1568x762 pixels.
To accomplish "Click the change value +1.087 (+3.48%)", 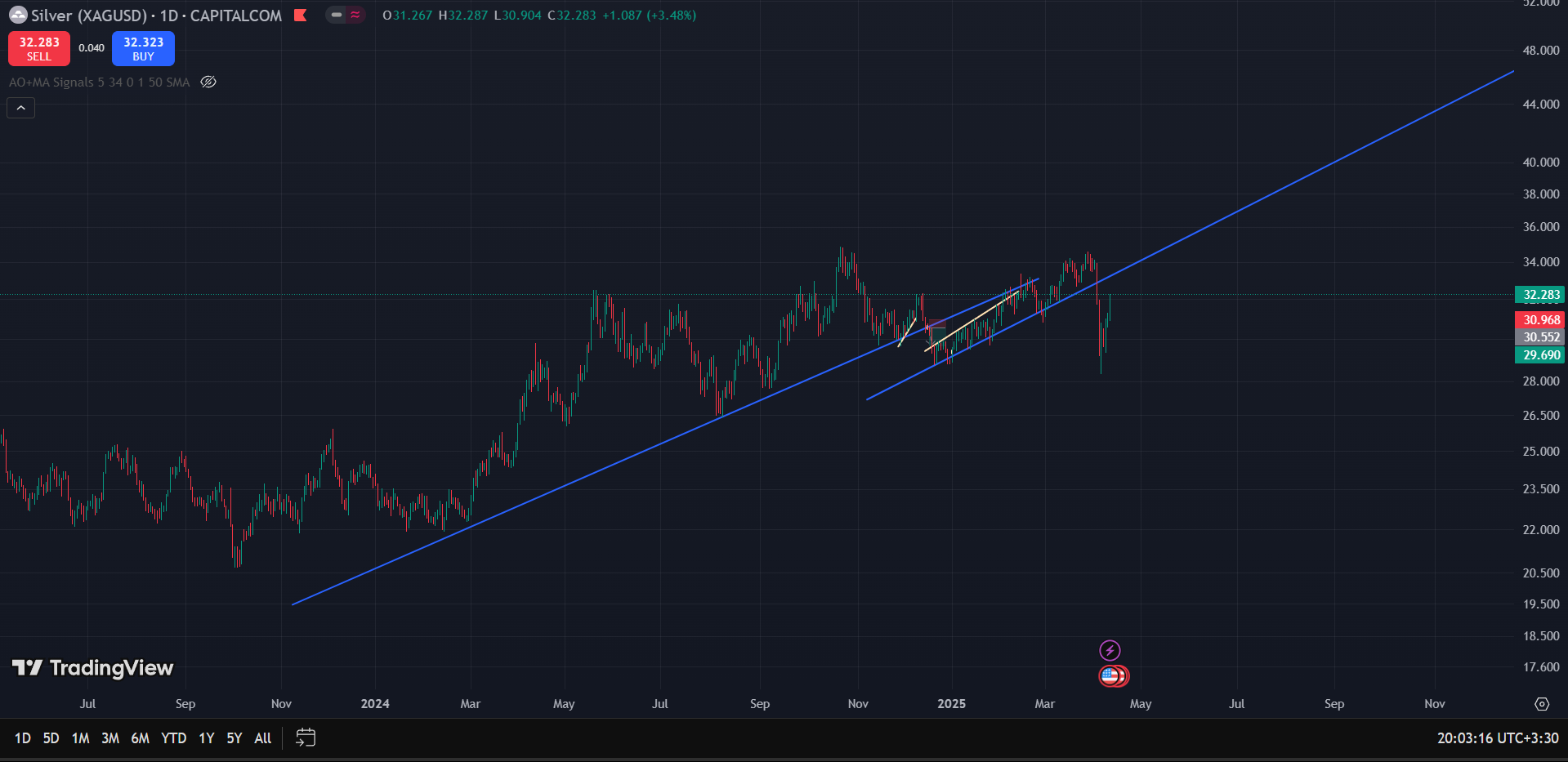I will (650, 16).
